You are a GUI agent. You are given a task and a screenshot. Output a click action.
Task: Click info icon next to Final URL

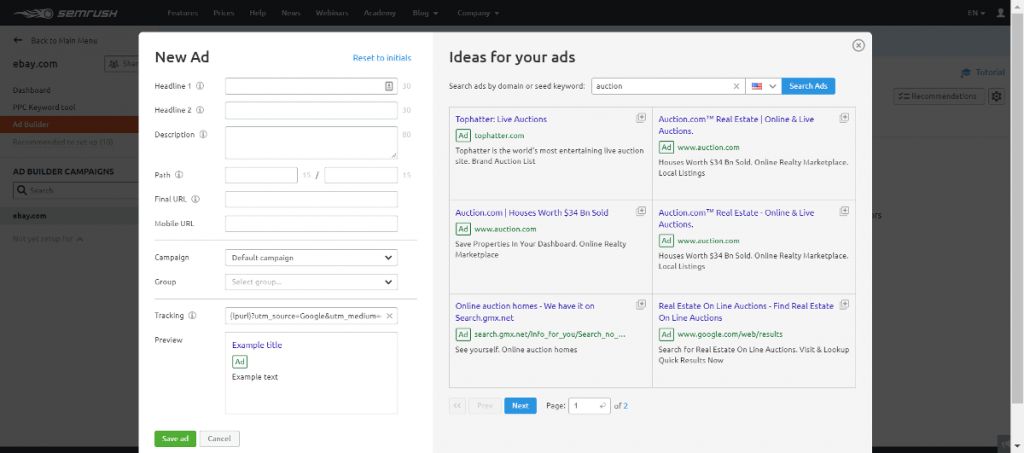(195, 199)
